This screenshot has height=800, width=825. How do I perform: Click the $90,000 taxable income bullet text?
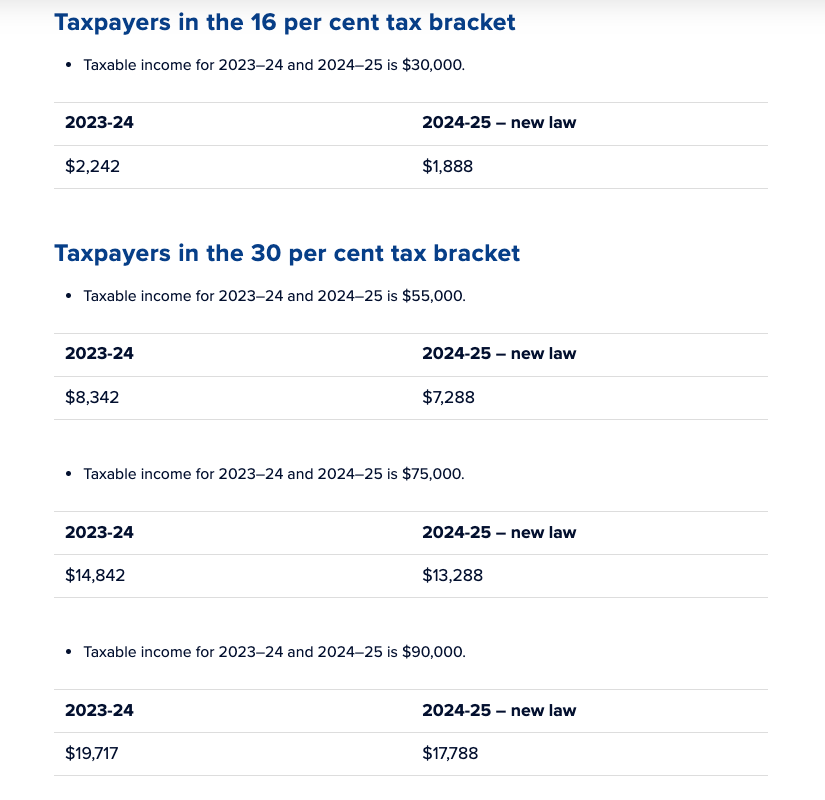tap(274, 652)
